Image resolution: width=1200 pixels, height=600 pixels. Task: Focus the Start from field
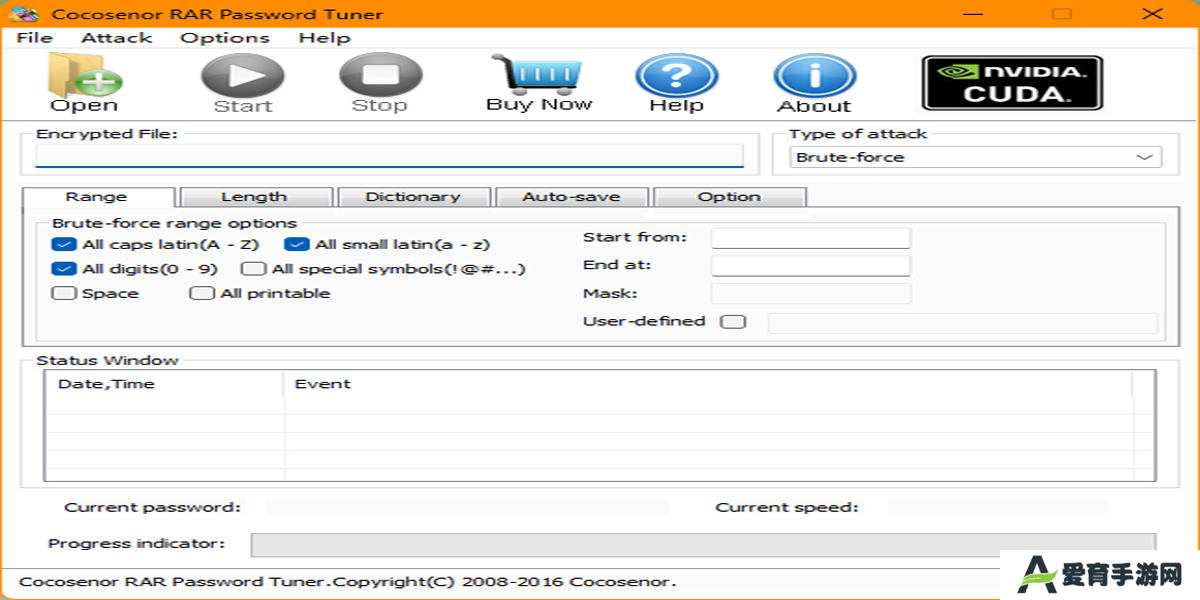coord(811,238)
